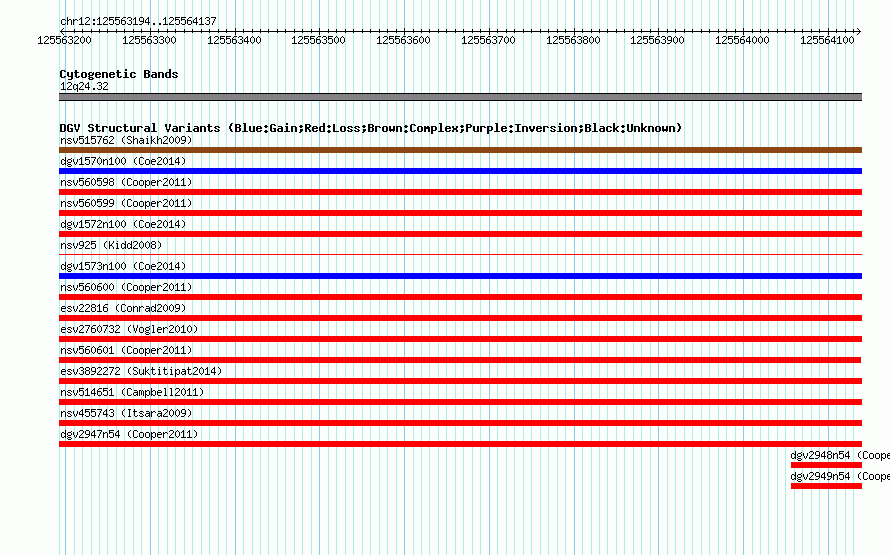Image resolution: width=890 pixels, height=555 pixels.
Task: Click the Cytogenetic Bands track title
Action: tap(119, 74)
